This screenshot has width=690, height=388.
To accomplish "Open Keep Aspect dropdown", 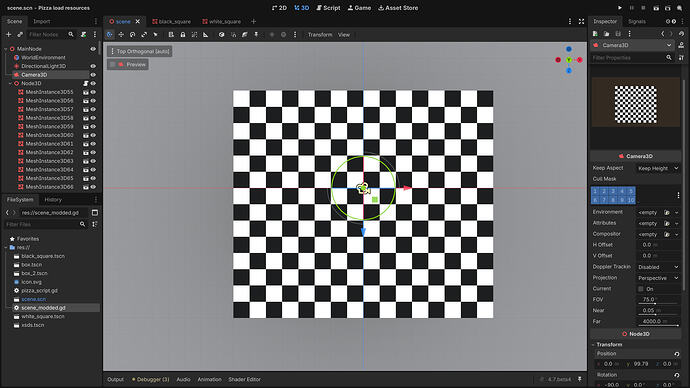I will (x=658, y=168).
